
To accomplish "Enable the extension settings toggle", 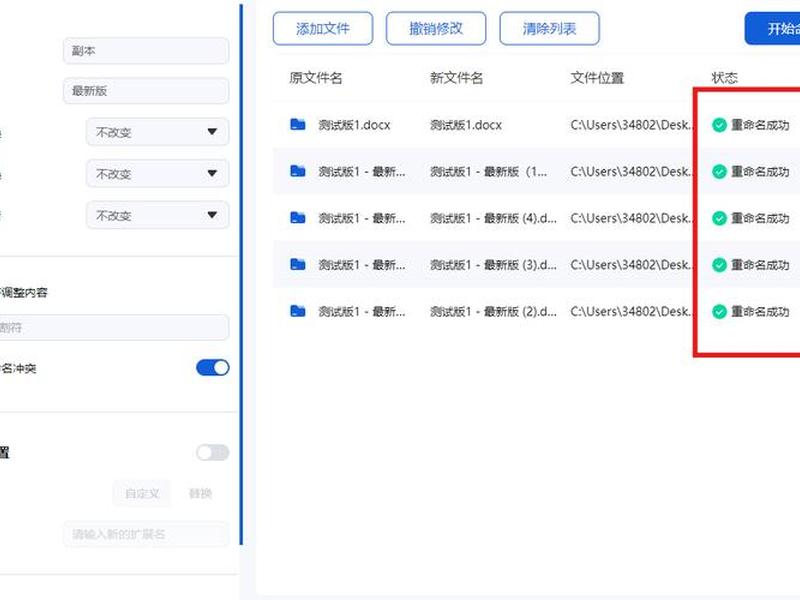I will click(213, 453).
